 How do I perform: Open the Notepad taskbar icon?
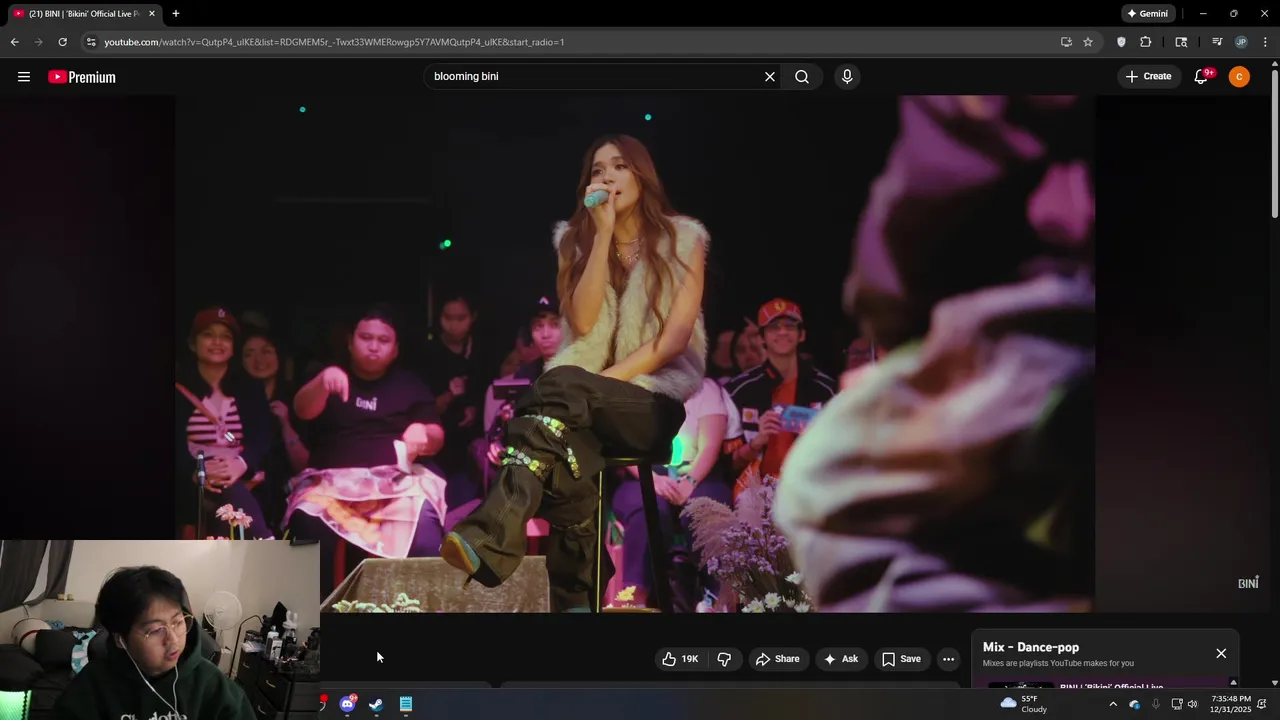coord(406,704)
